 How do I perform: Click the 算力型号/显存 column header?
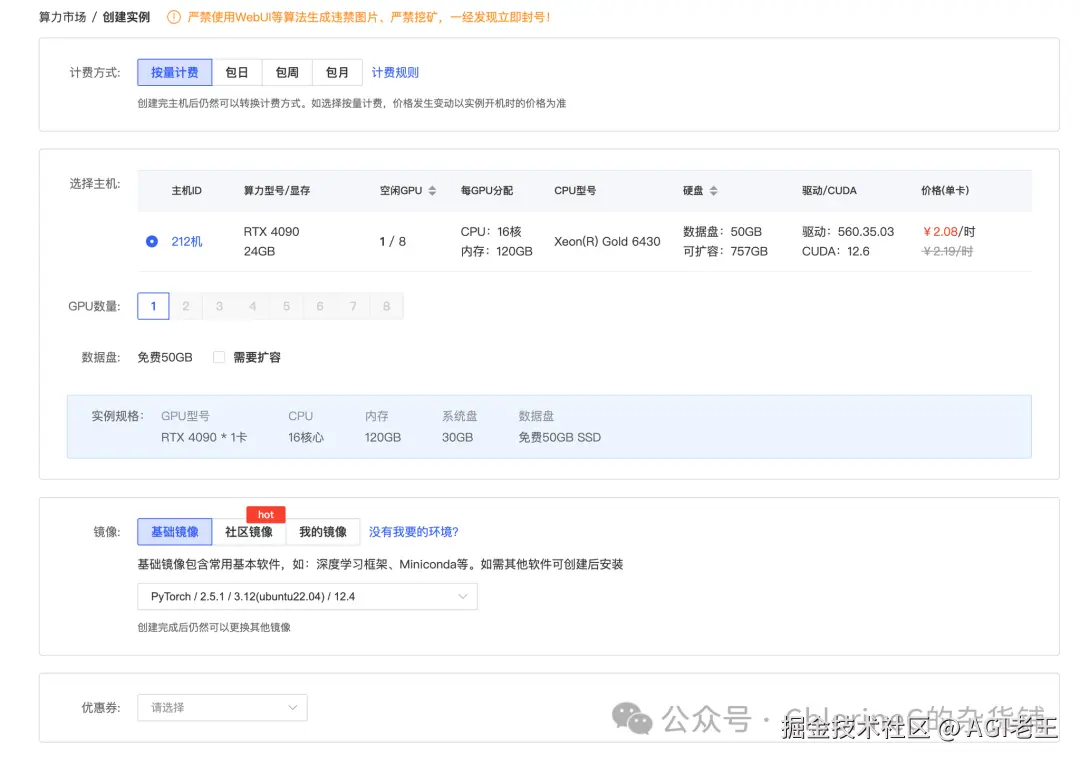coord(277,191)
